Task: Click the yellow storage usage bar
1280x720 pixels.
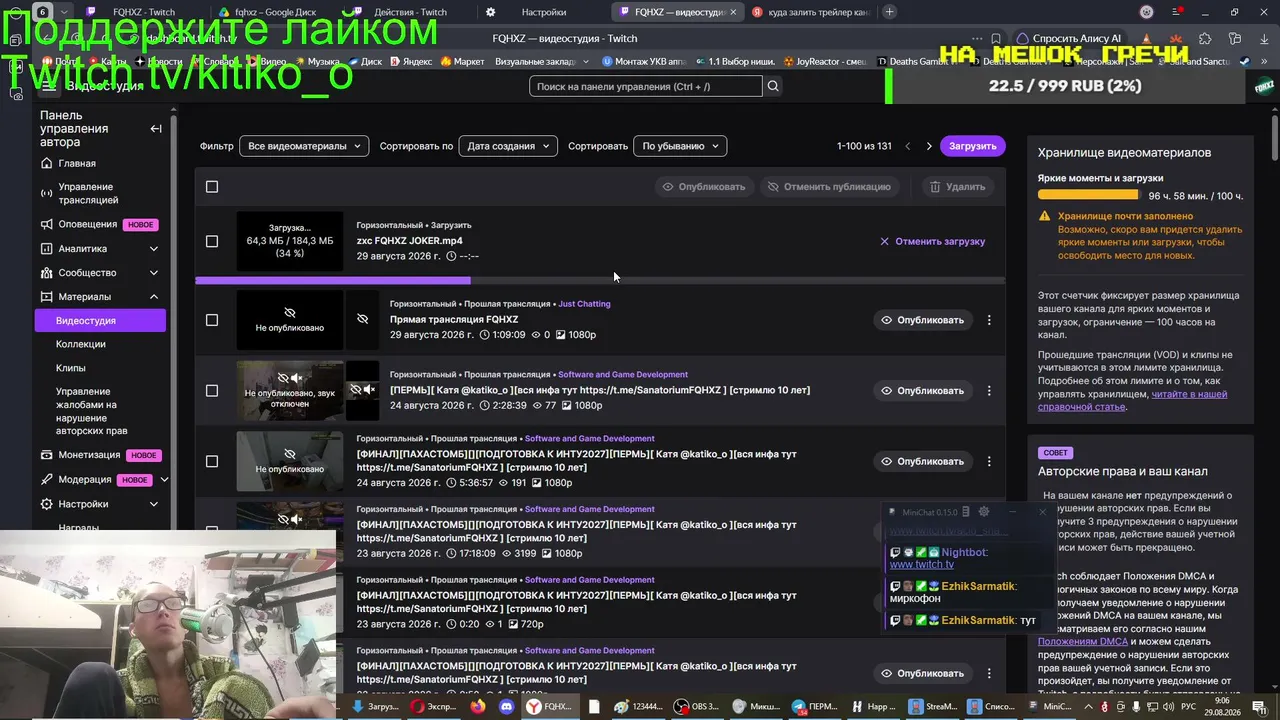Action: (x=1088, y=196)
